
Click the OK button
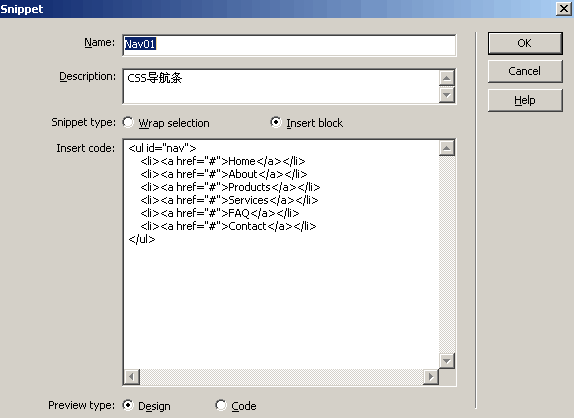525,43
